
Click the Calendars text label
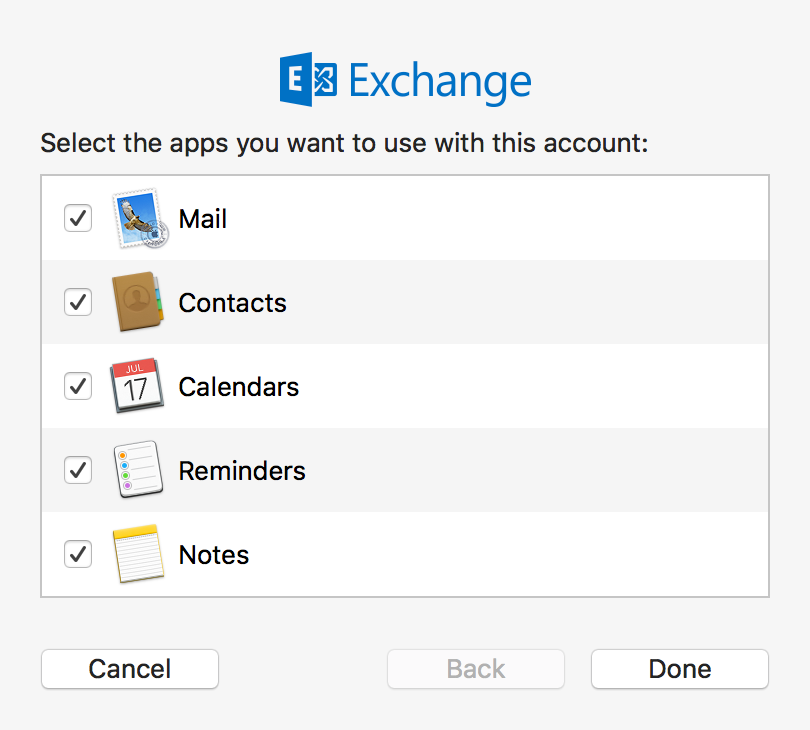pyautogui.click(x=238, y=387)
